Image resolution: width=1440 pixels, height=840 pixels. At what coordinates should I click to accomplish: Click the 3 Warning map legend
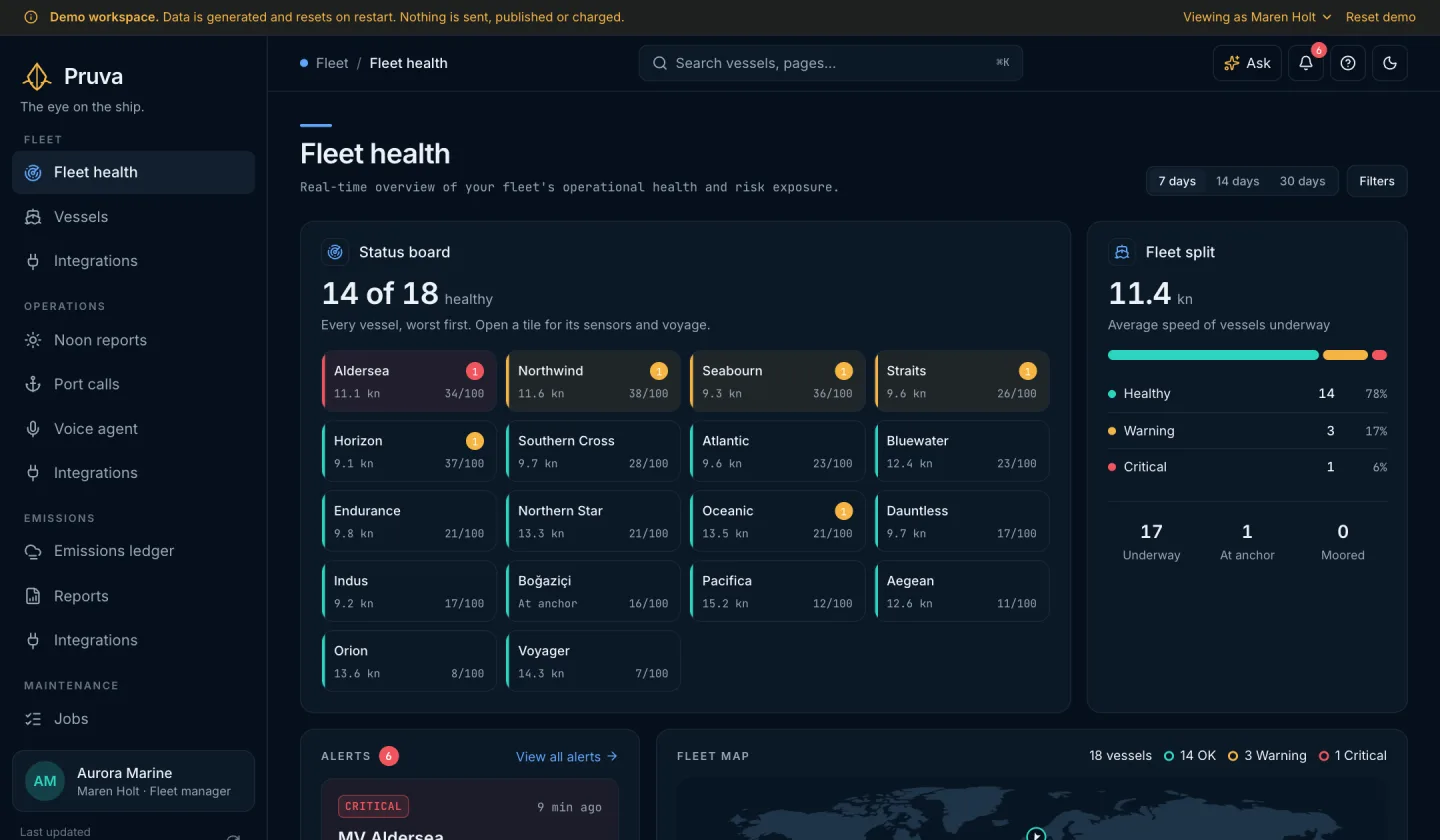[1267, 756]
